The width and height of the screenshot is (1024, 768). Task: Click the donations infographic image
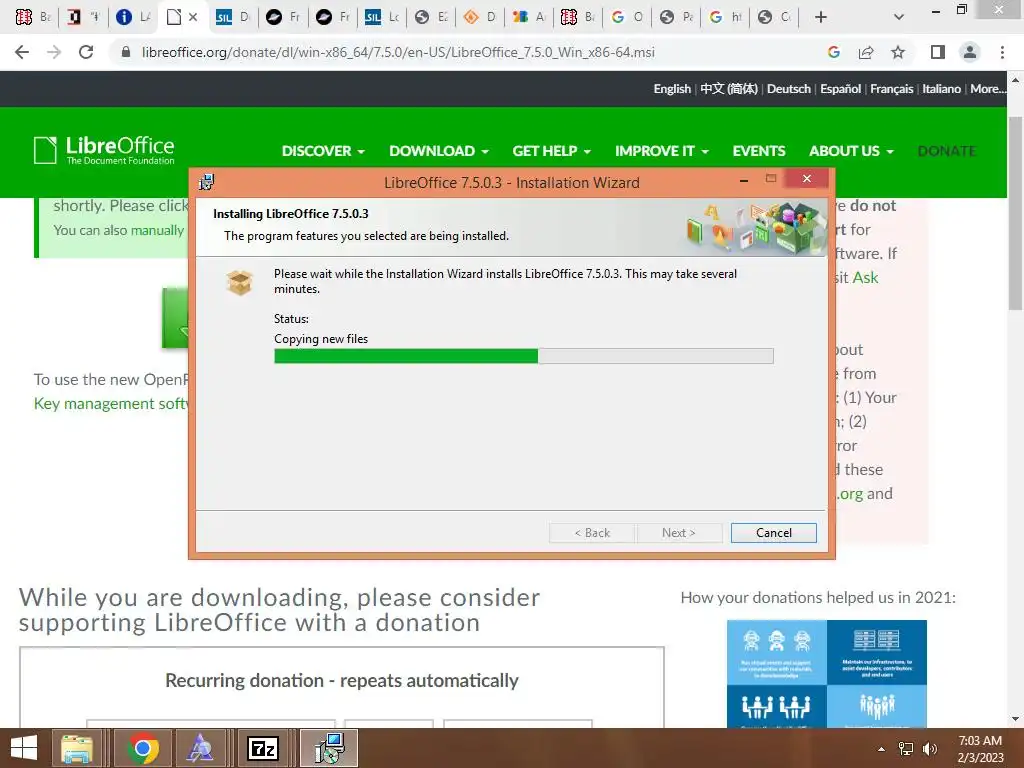click(827, 673)
